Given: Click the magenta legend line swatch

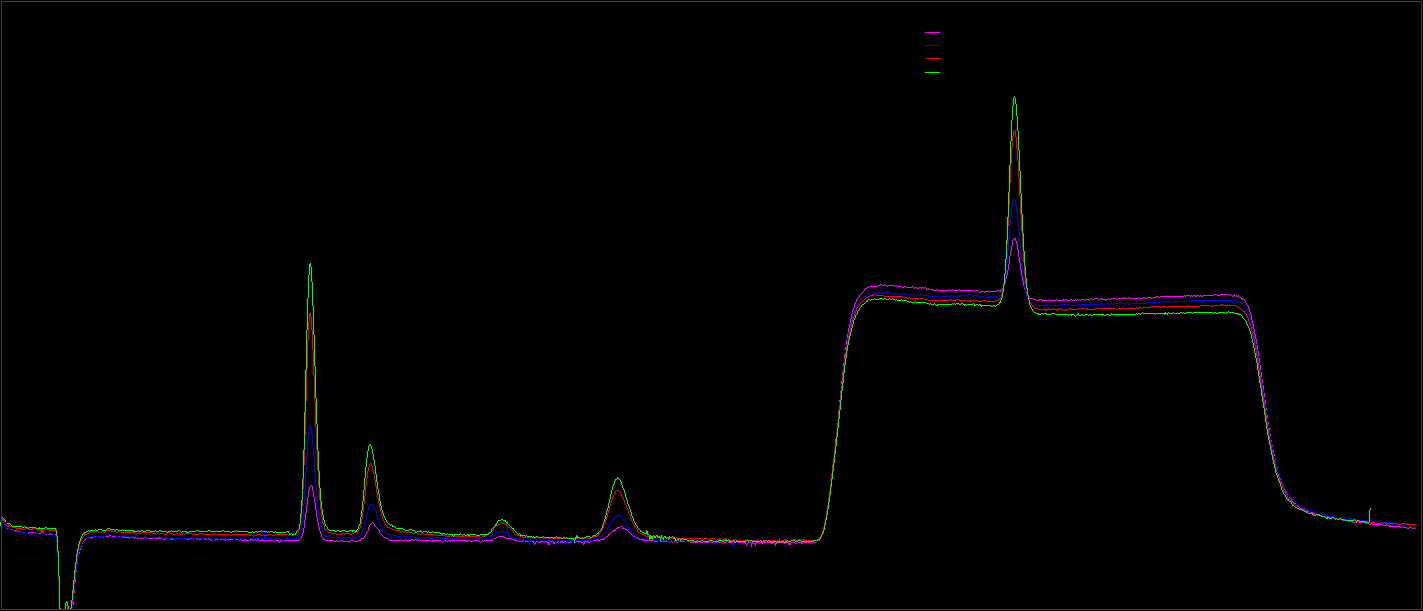Looking at the screenshot, I should (932, 33).
